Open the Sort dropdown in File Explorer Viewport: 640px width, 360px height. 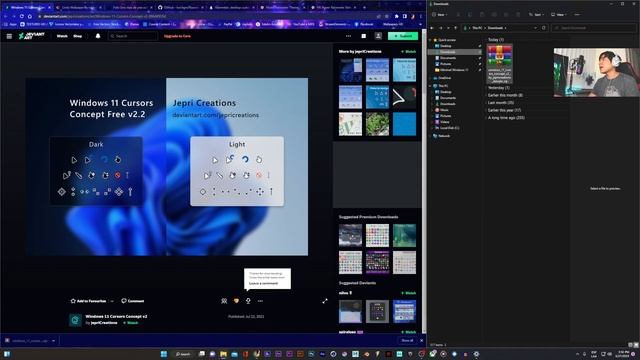pos(536,15)
